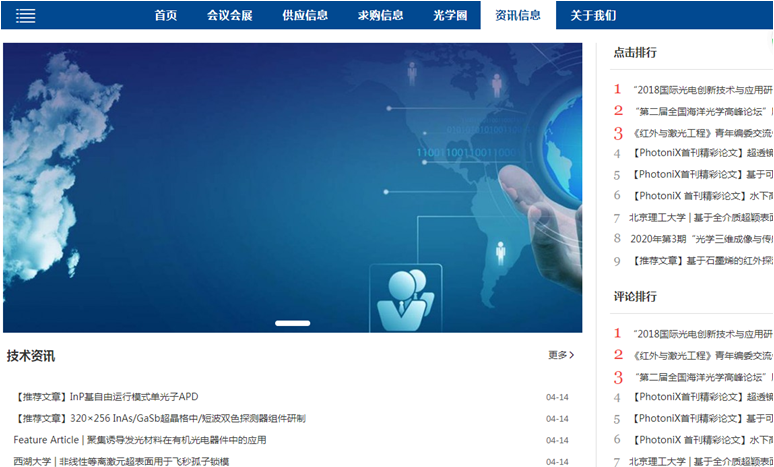Open the 光学圈 navigation item
Viewport: 774px width, 467px height.
(x=449, y=15)
